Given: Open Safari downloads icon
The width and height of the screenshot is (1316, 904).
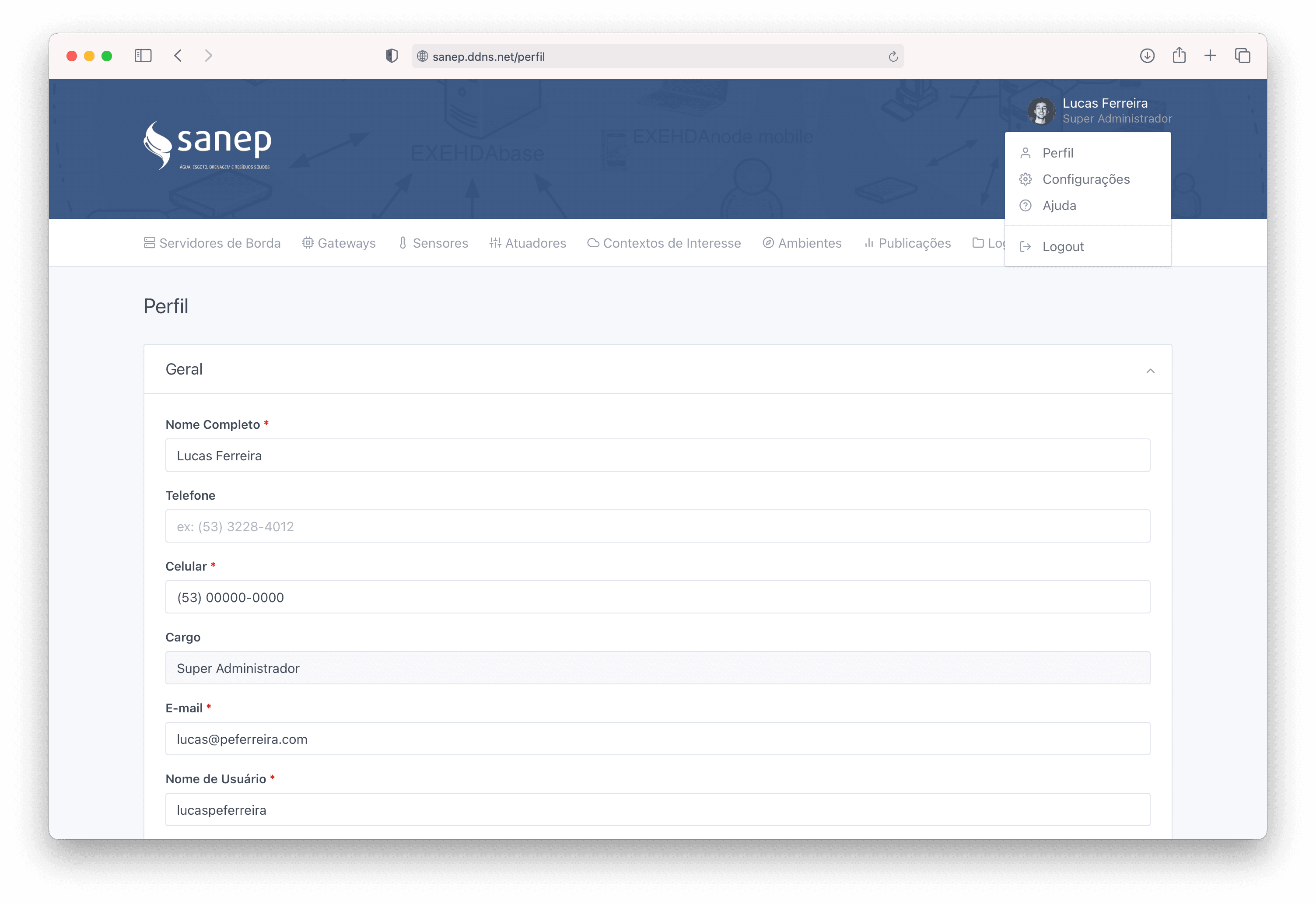Looking at the screenshot, I should (x=1147, y=56).
